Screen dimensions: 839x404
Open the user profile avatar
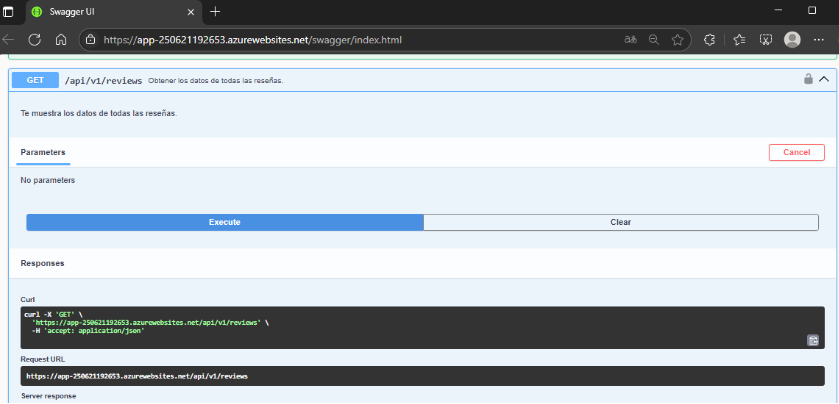coord(792,40)
